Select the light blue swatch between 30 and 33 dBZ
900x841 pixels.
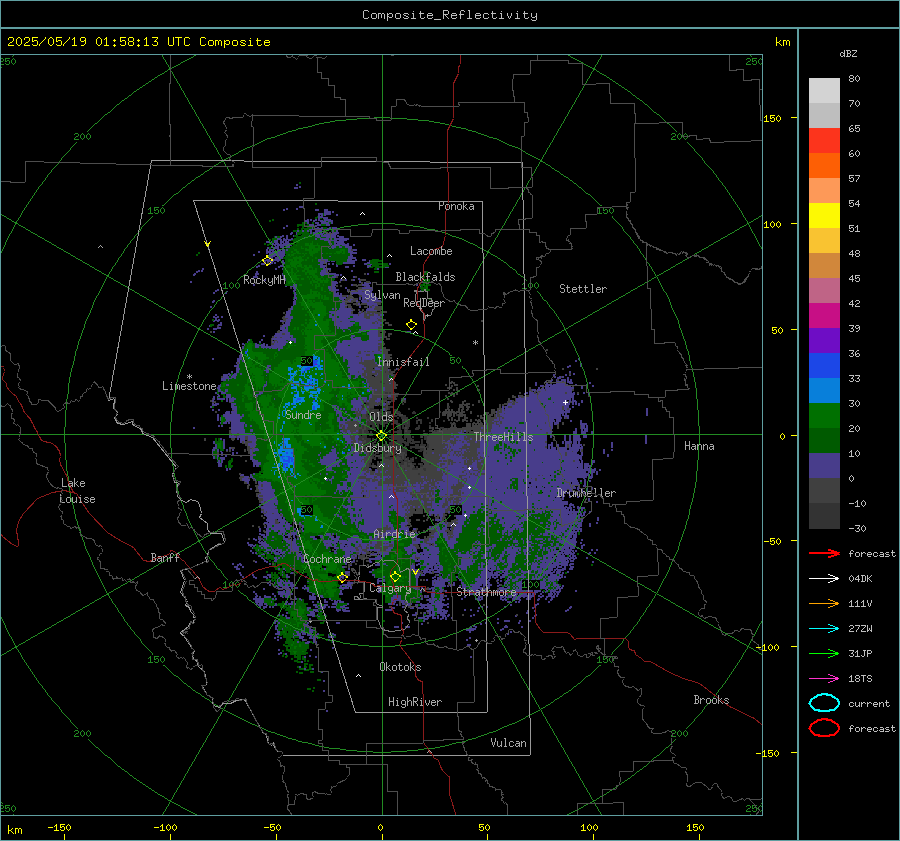(x=824, y=390)
